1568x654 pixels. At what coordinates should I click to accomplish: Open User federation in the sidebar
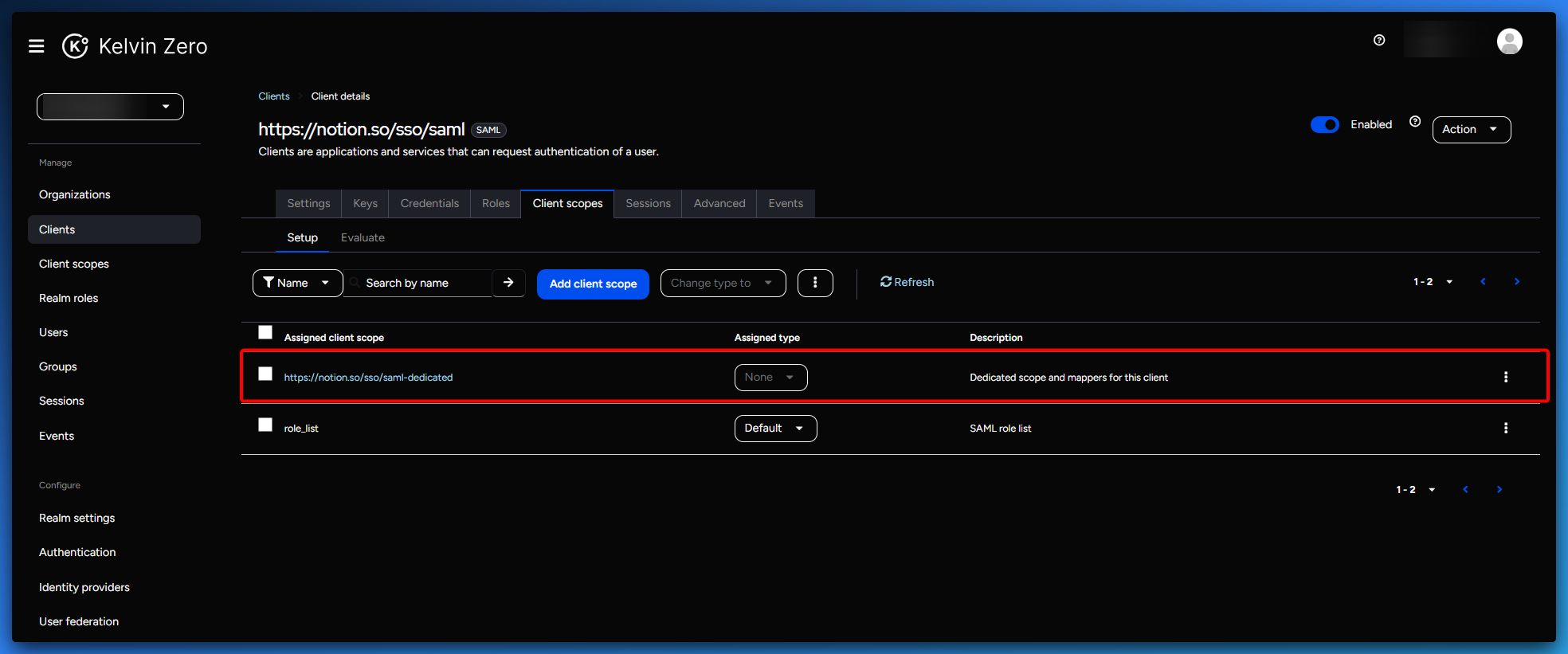click(114, 621)
